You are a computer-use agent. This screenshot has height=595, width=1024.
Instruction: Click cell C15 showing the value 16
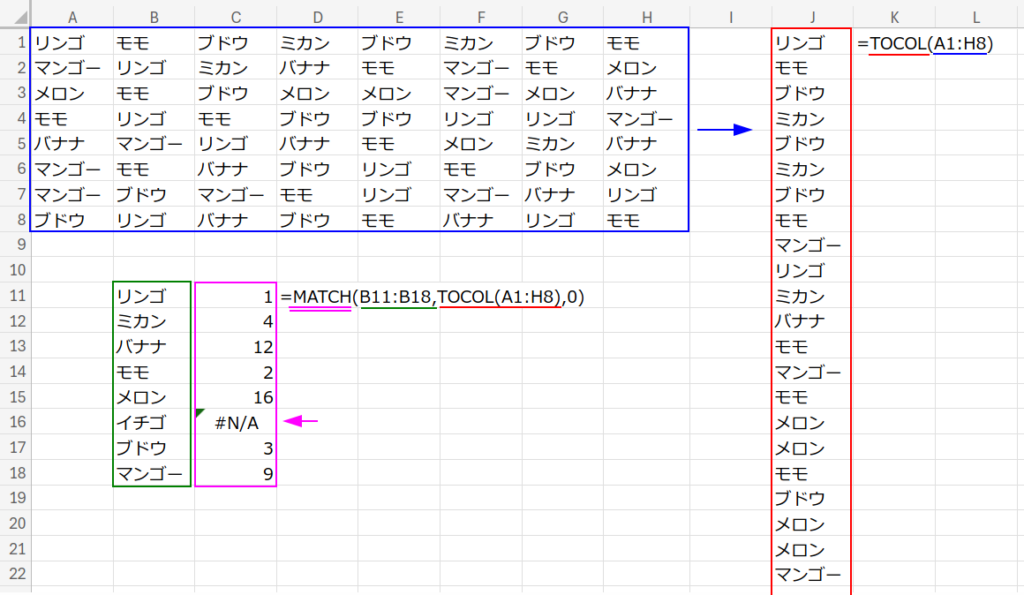236,397
